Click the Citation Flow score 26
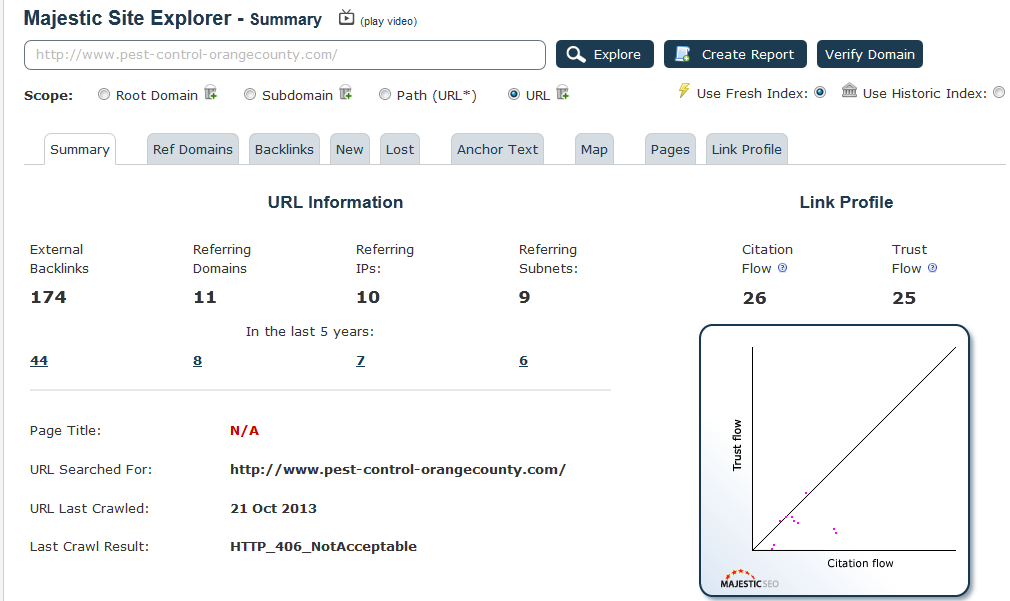The width and height of the screenshot is (1010, 601). 754,298
